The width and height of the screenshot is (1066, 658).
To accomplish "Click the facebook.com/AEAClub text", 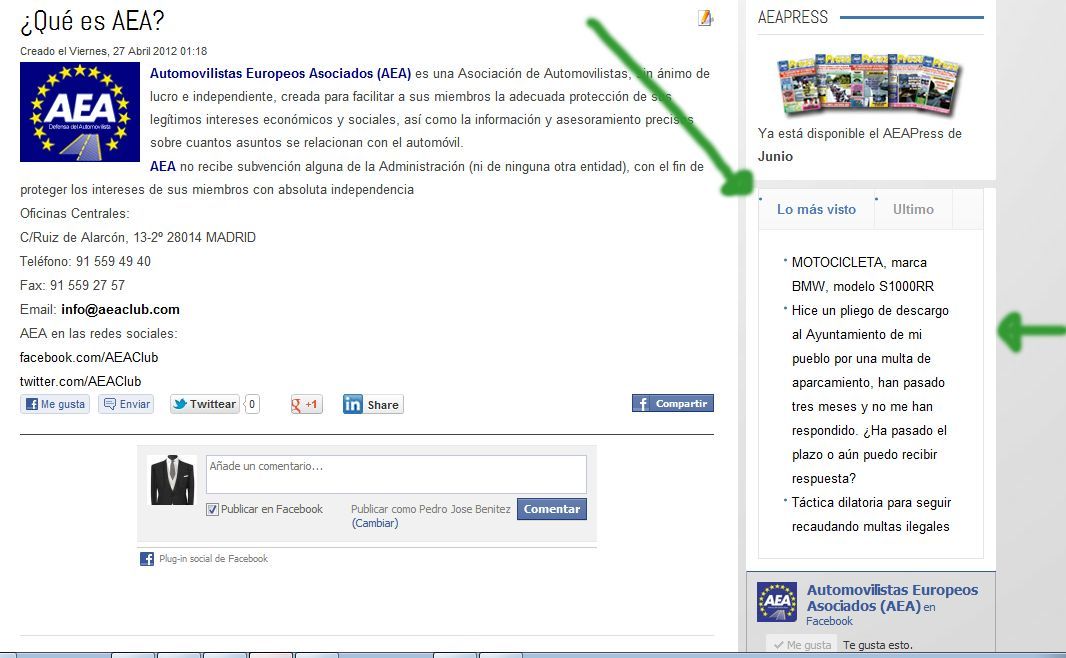I will pyautogui.click(x=89, y=358).
